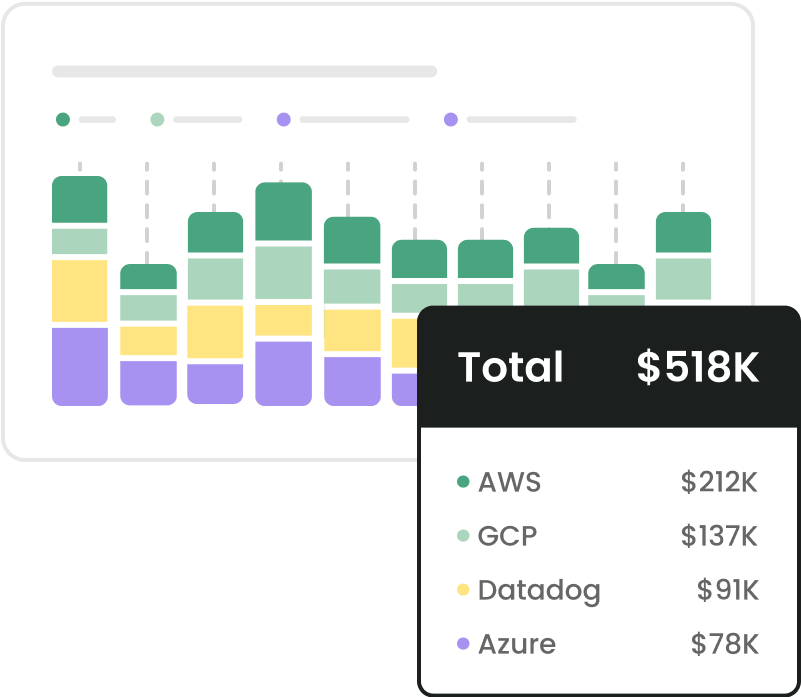The height and width of the screenshot is (697, 801).
Task: Select the light green legend dot above chart
Action: tap(157, 120)
